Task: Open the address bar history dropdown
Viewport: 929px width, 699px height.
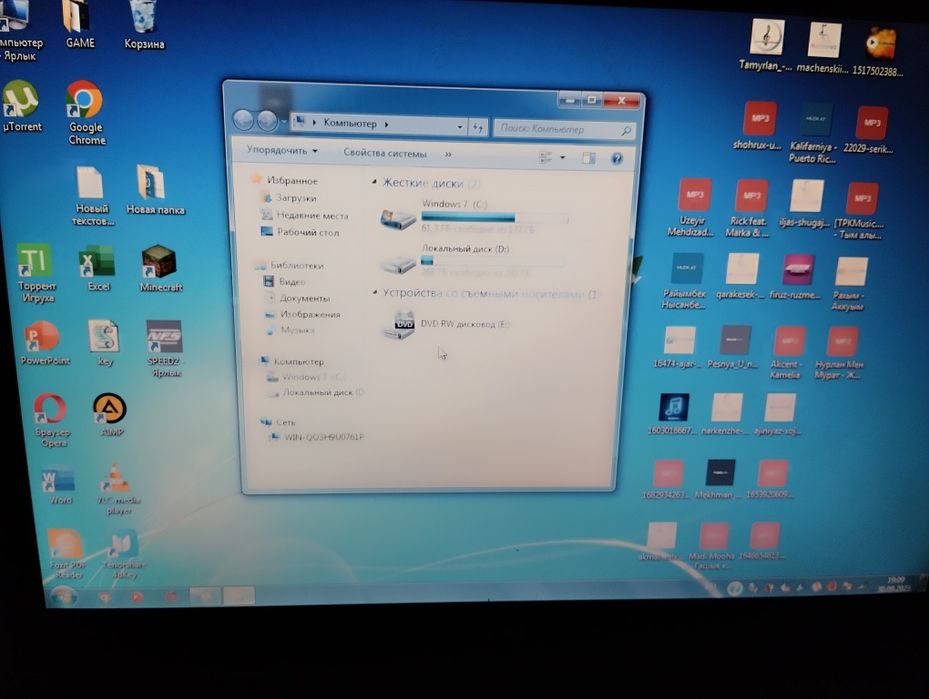Action: (460, 127)
